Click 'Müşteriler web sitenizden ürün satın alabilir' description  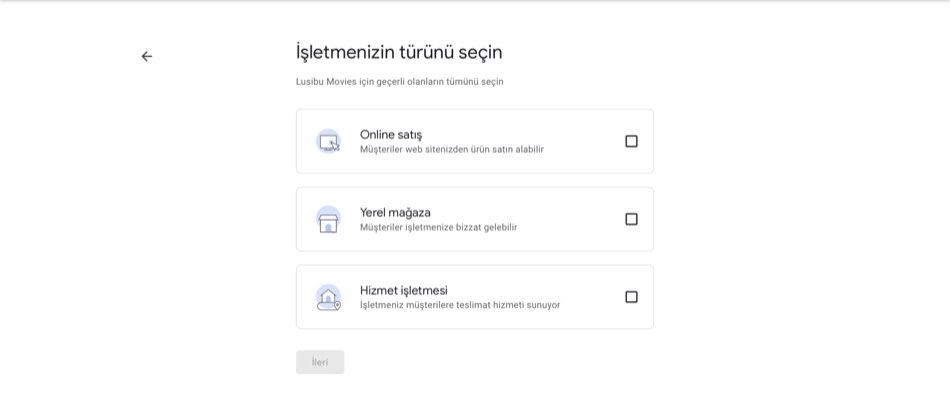click(x=452, y=150)
